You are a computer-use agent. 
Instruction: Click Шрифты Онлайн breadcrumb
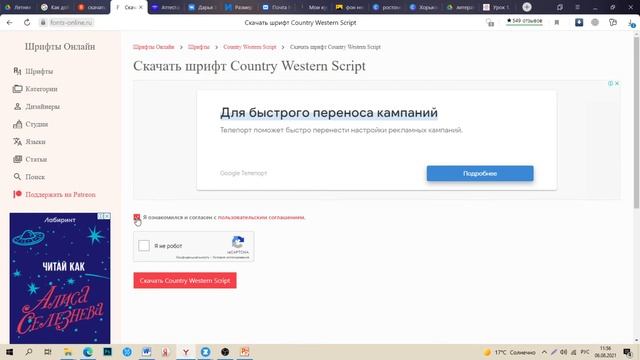click(x=153, y=47)
